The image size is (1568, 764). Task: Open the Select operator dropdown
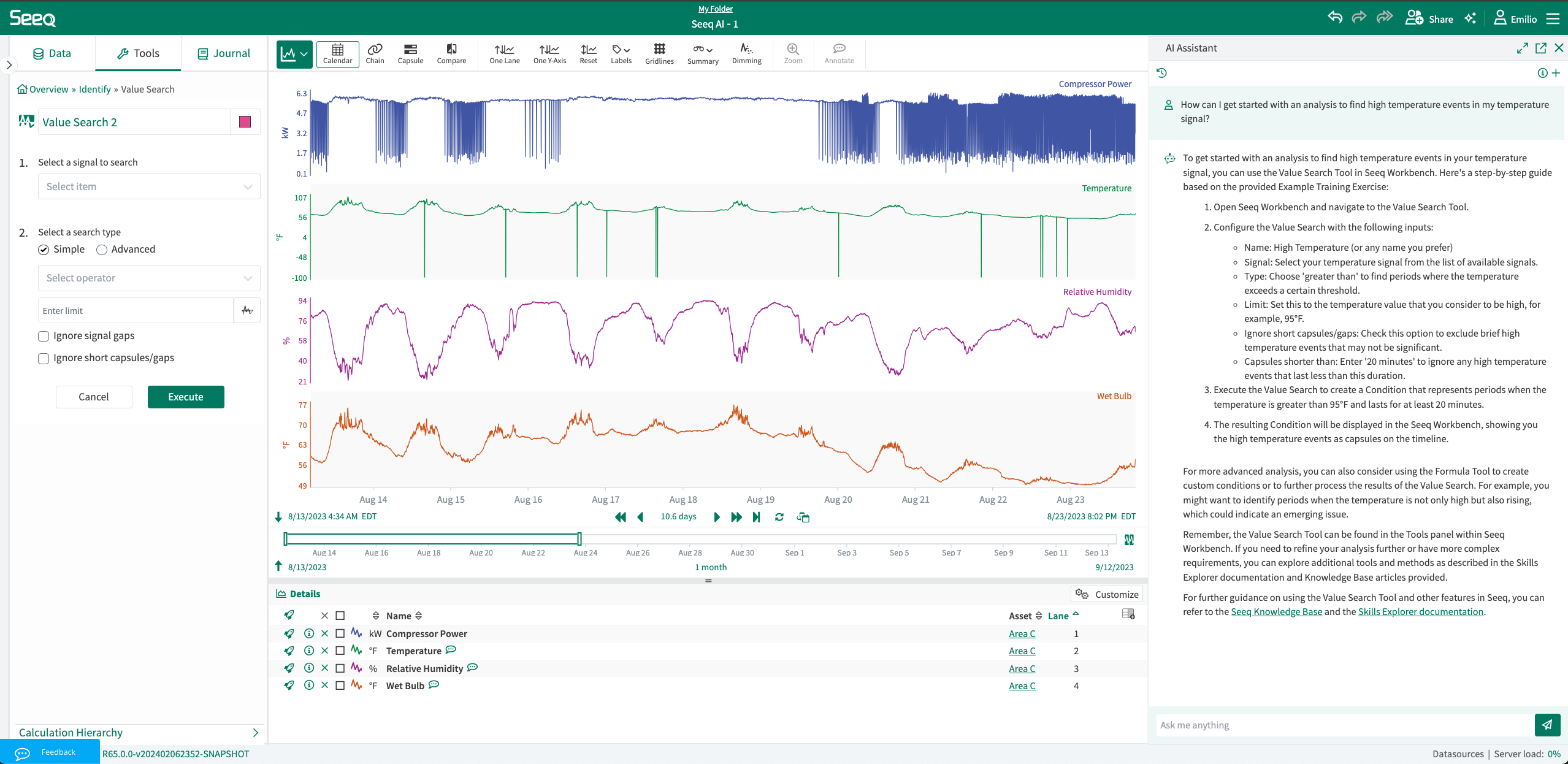tap(149, 278)
